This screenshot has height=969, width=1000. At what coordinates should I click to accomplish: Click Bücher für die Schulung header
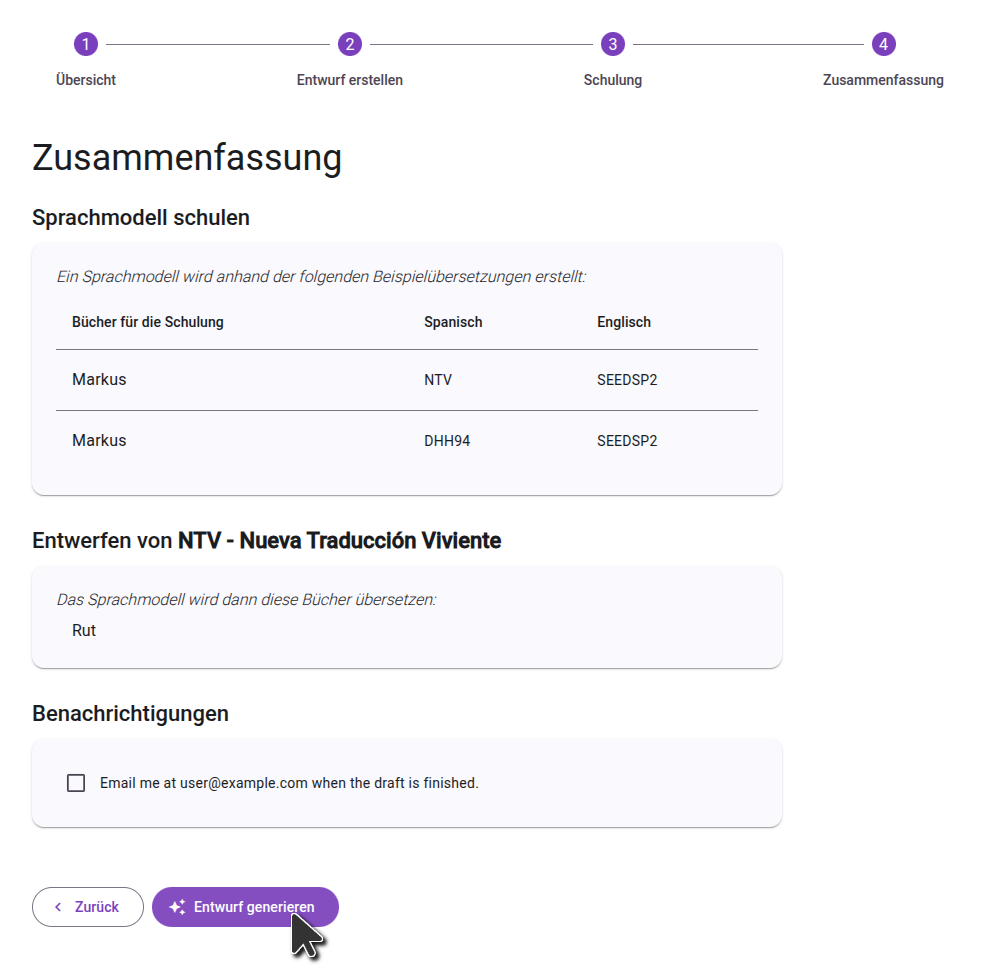[148, 322]
